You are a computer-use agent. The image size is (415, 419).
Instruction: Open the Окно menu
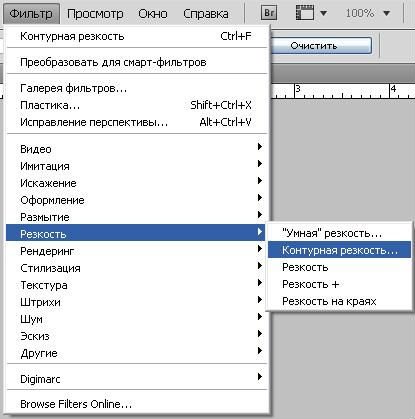click(153, 14)
